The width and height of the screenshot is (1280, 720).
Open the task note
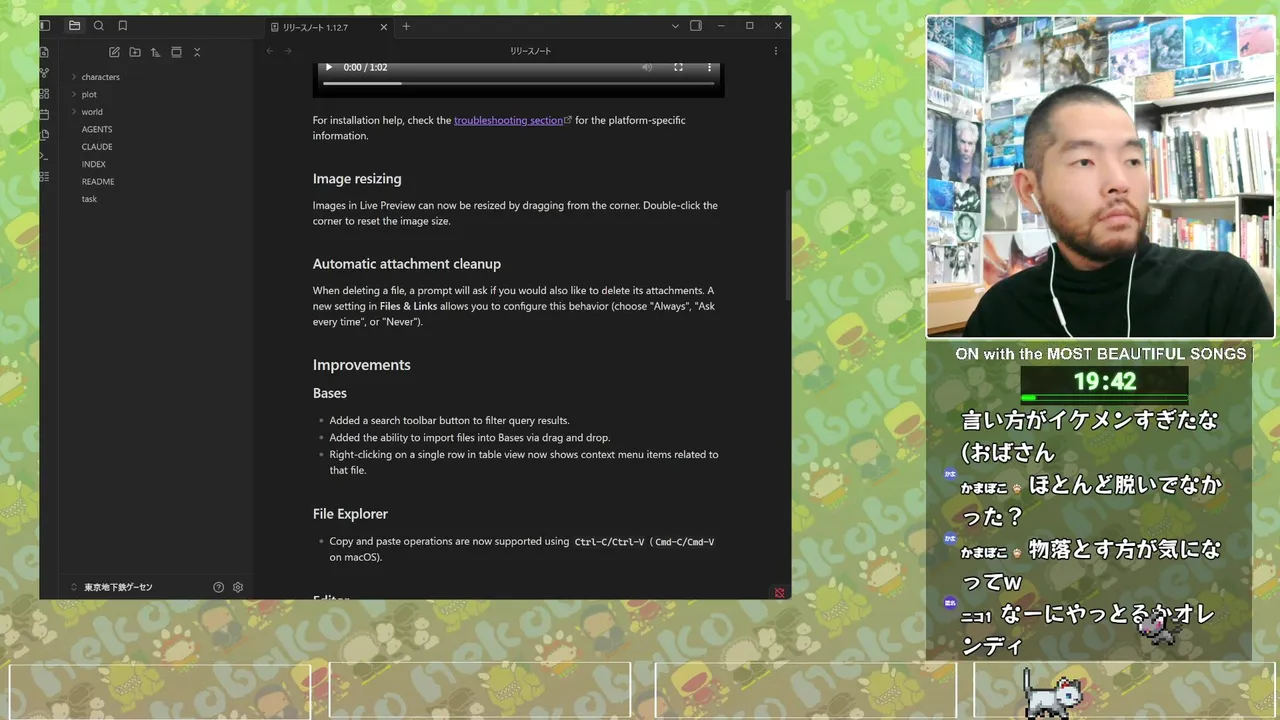(x=89, y=199)
